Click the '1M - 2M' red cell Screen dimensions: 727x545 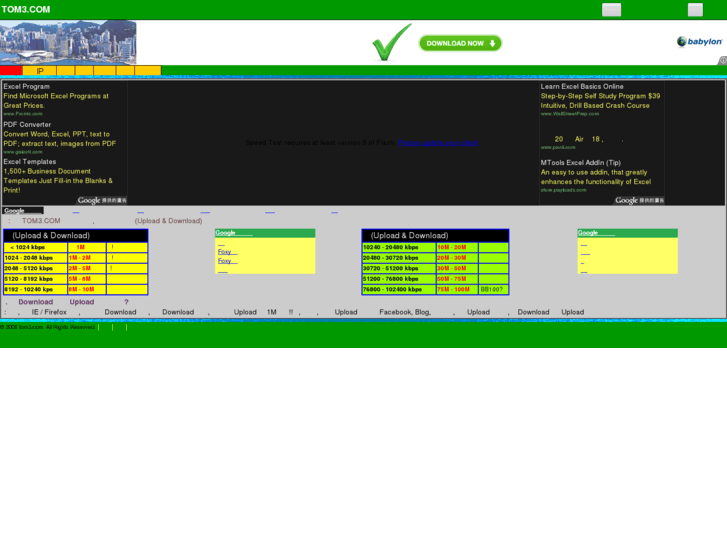tap(87, 258)
